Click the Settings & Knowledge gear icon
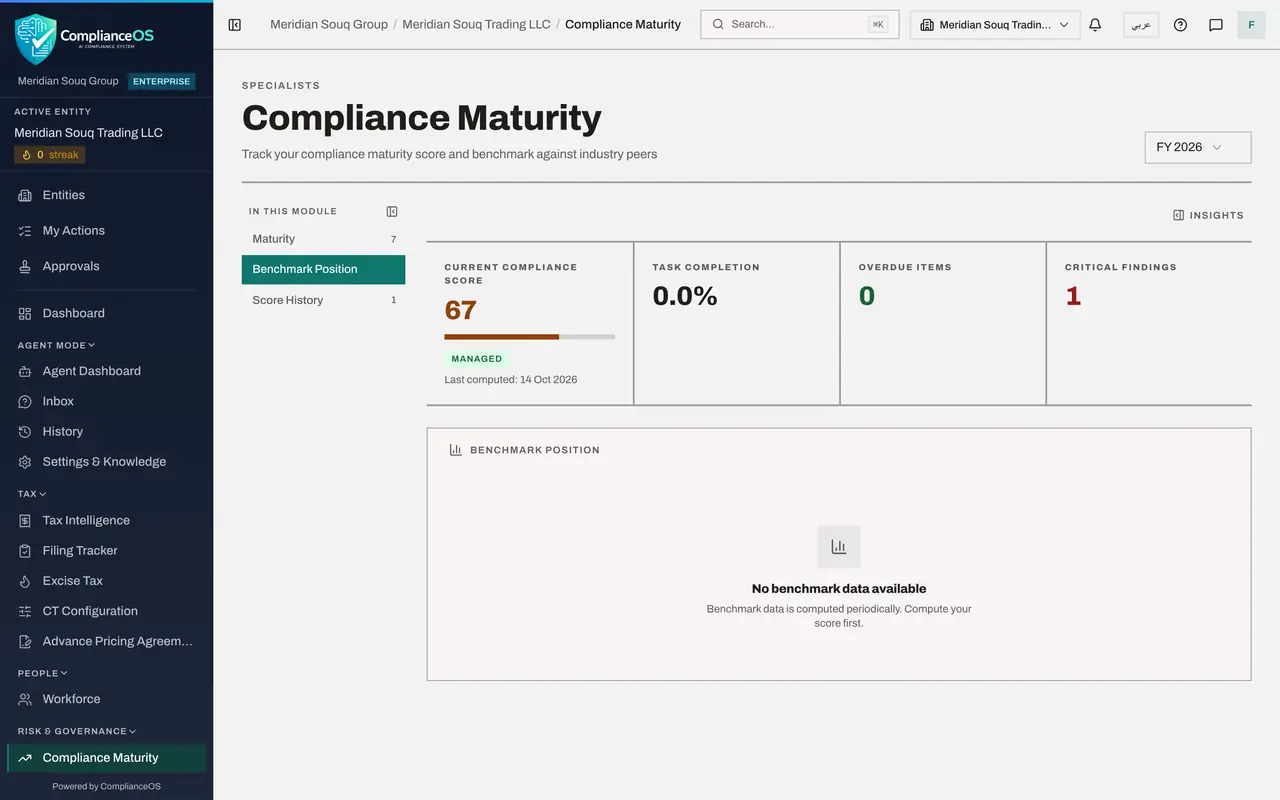 coord(25,462)
